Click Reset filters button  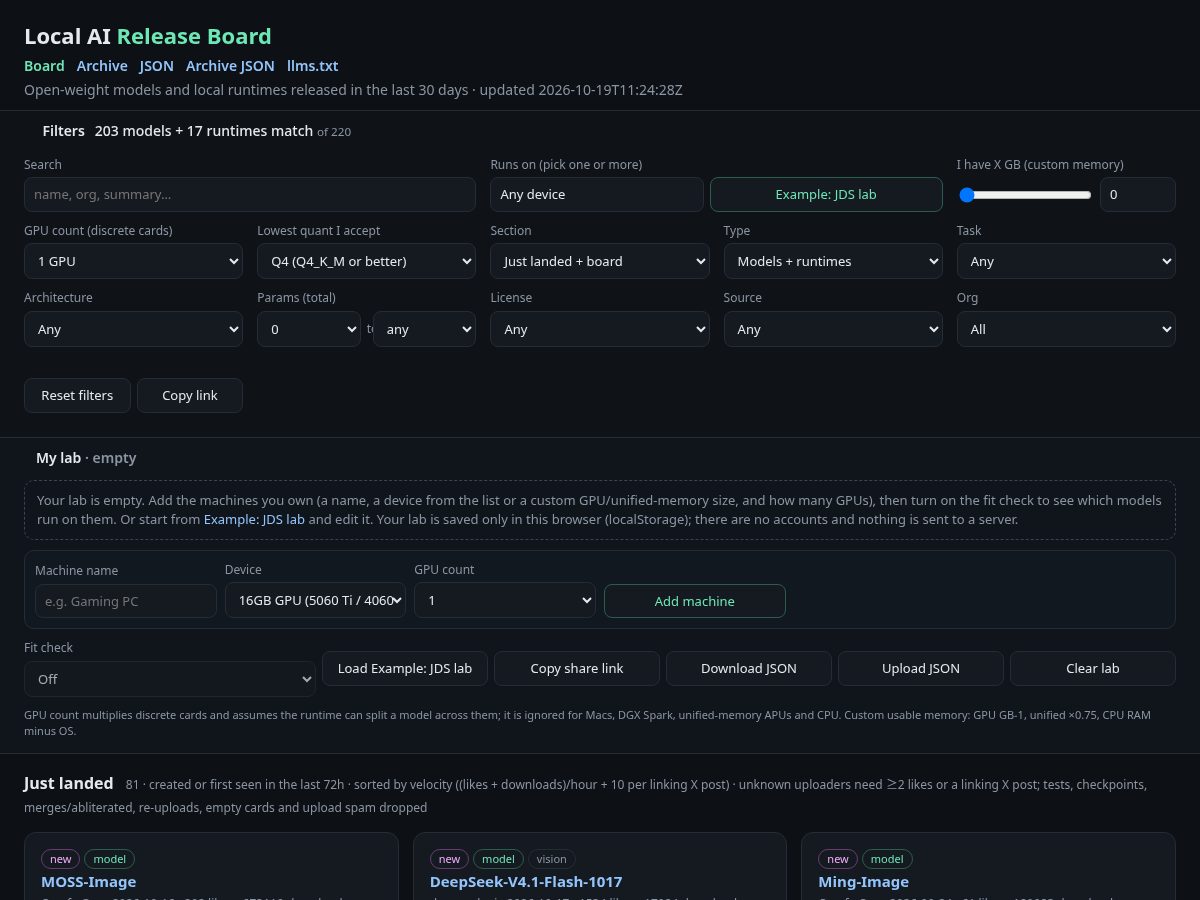coord(77,395)
